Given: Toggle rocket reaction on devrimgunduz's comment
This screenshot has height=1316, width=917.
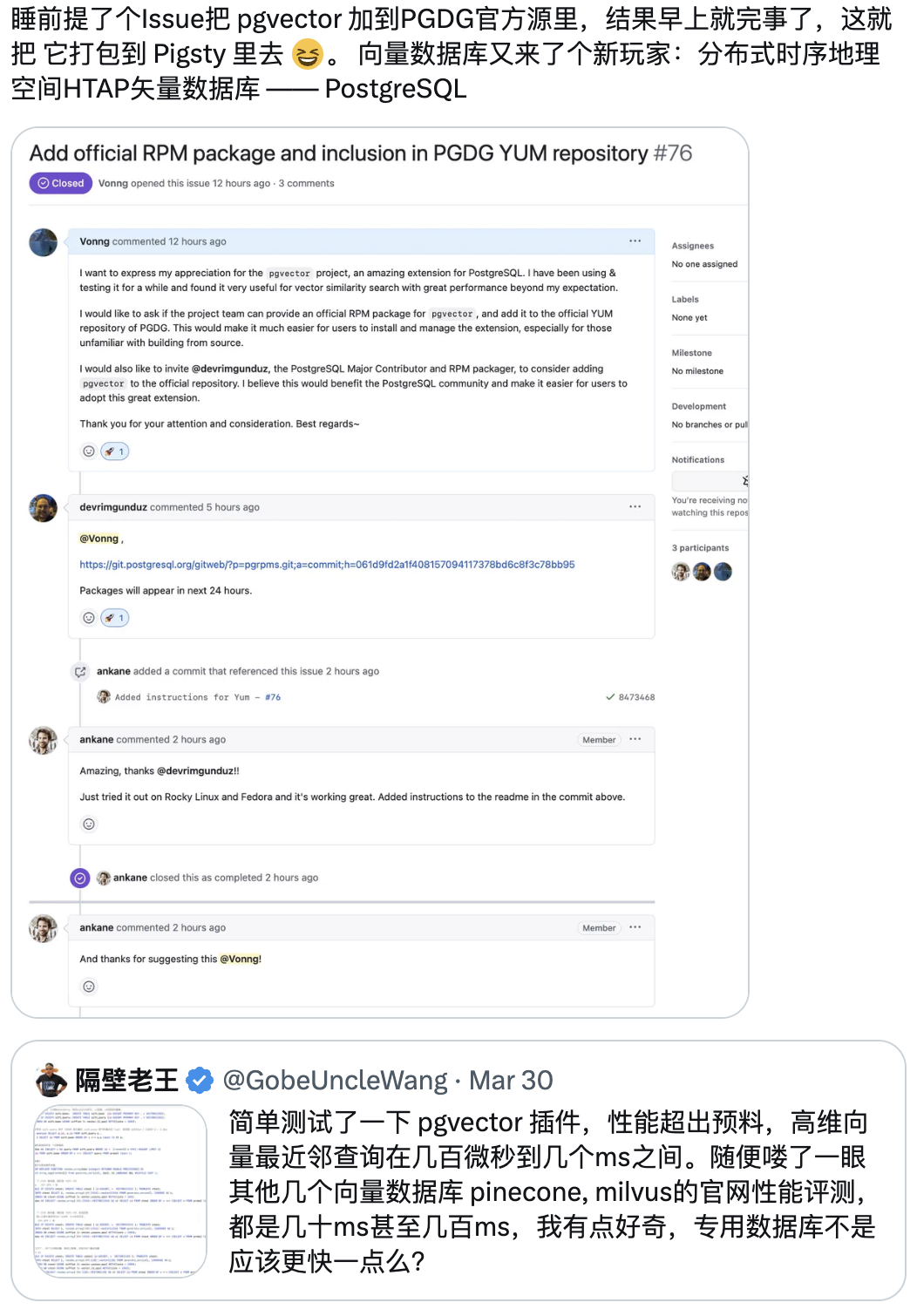Looking at the screenshot, I should 115,618.
